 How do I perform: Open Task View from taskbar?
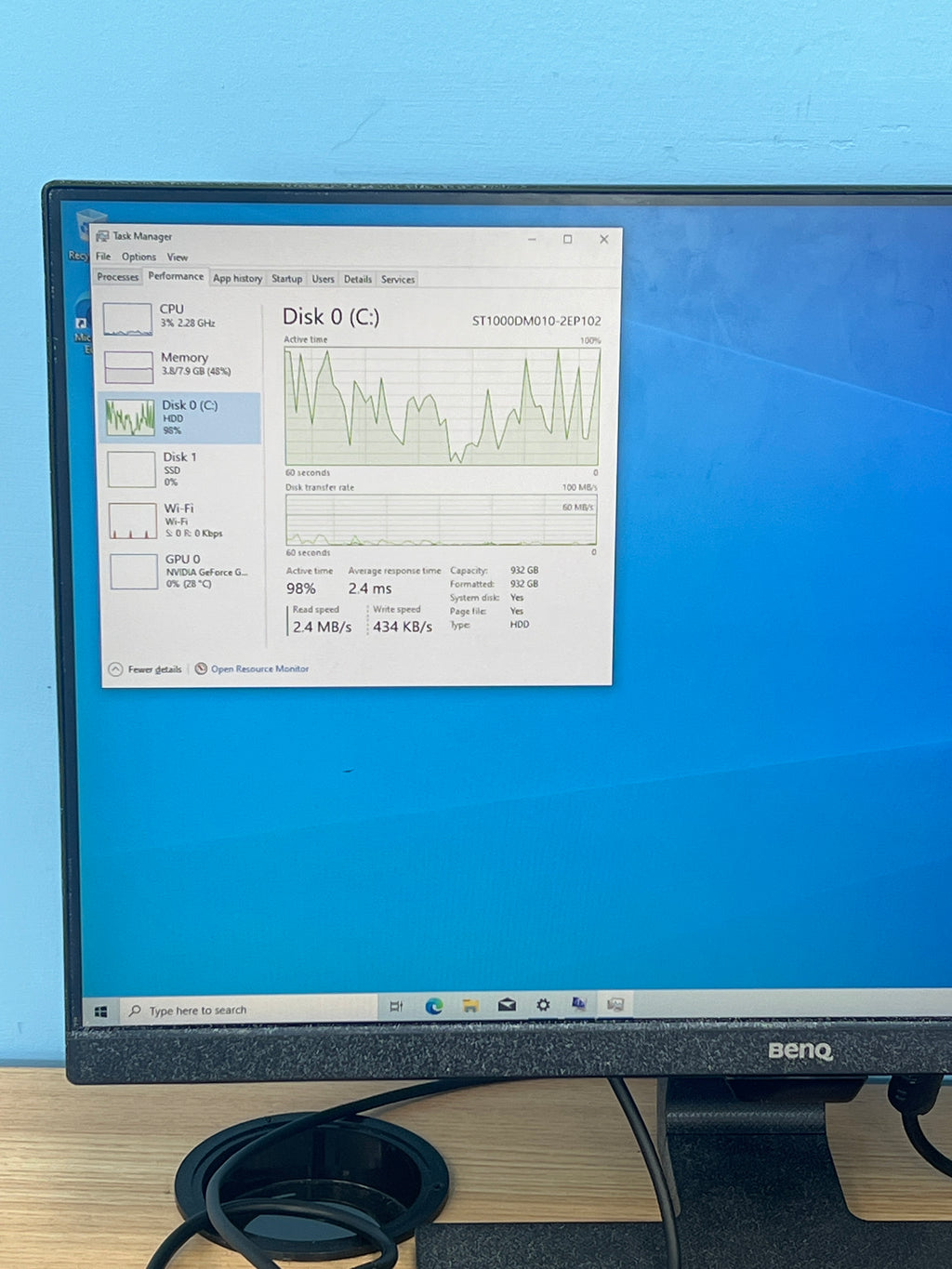point(396,1007)
